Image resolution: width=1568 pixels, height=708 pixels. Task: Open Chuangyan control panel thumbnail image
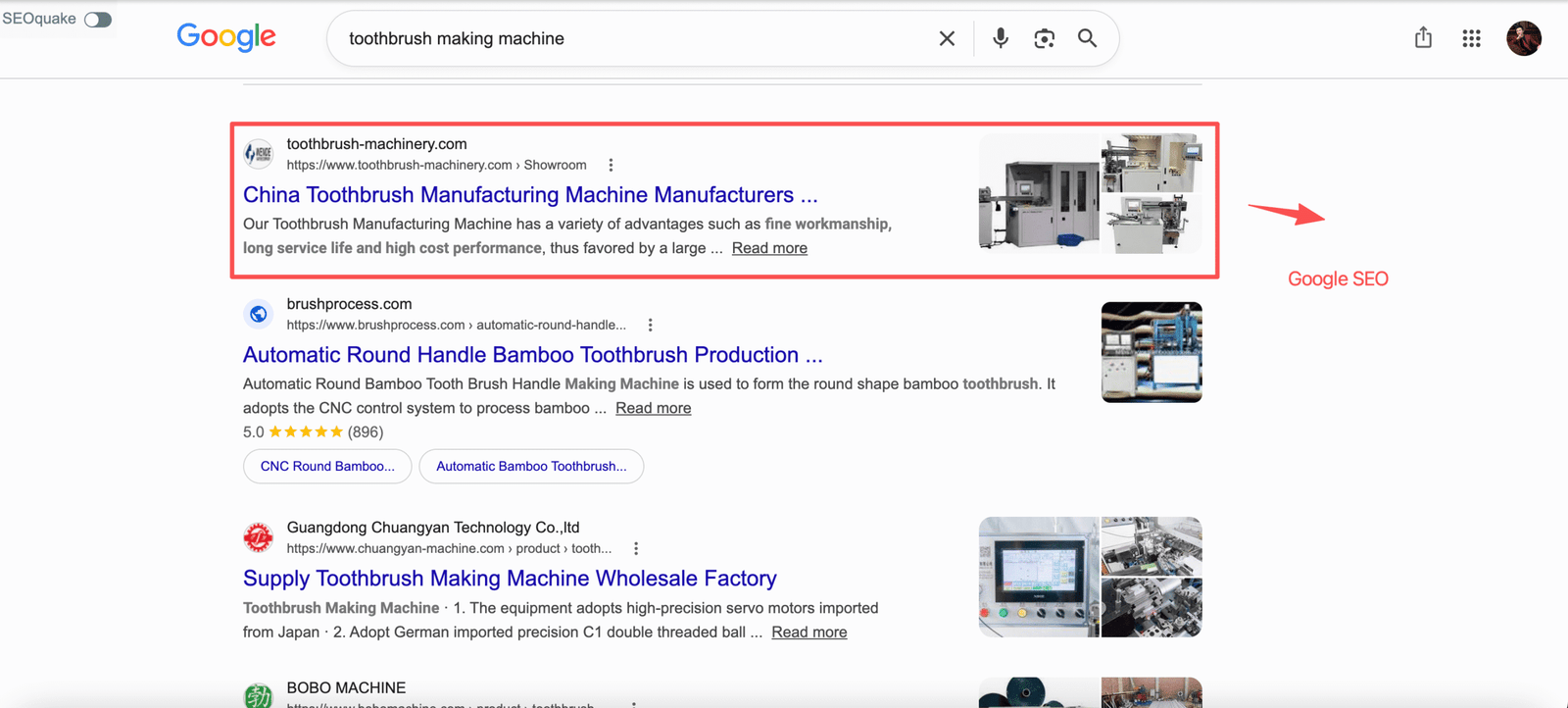pyautogui.click(x=1039, y=577)
